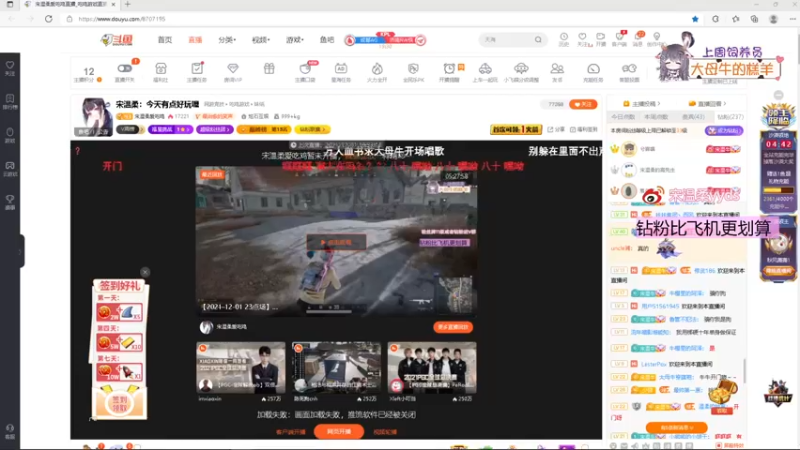Screen dimensions: 800x450
Task: Open the client download icon
Action: point(619,39)
